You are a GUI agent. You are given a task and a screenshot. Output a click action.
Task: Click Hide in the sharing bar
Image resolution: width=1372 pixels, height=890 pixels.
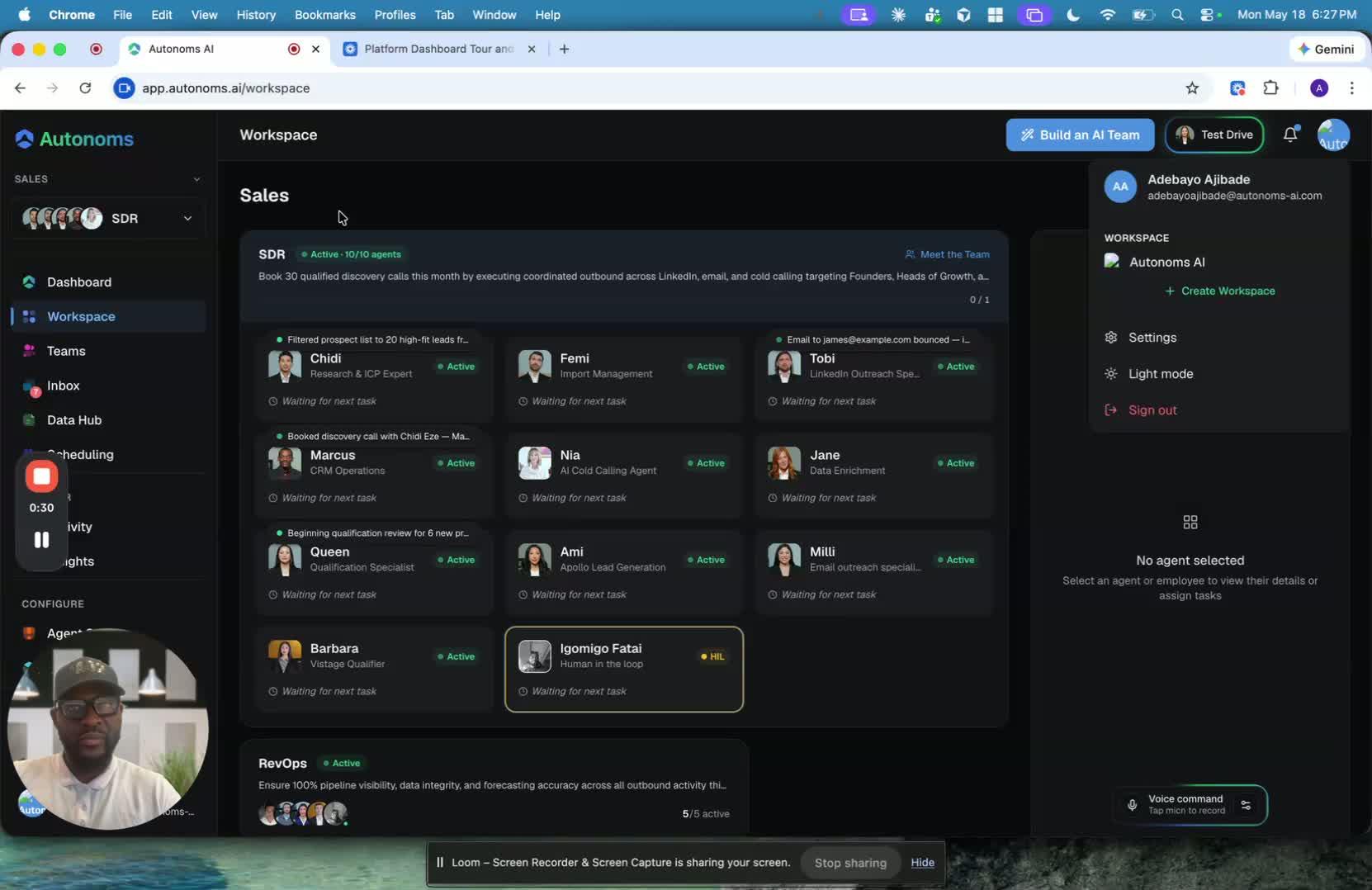922,862
